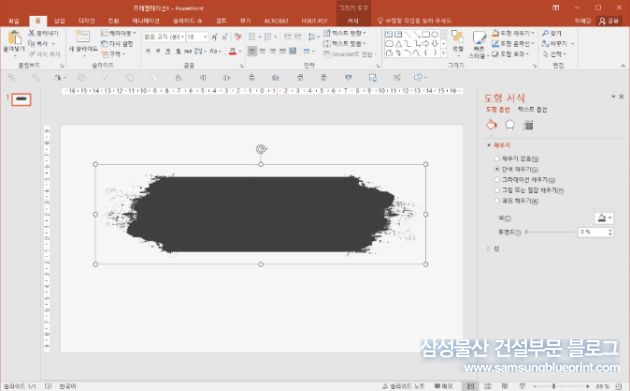Open Text Direction (텍스트 방향) dropdown
The image size is (630, 391).
(x=345, y=33)
